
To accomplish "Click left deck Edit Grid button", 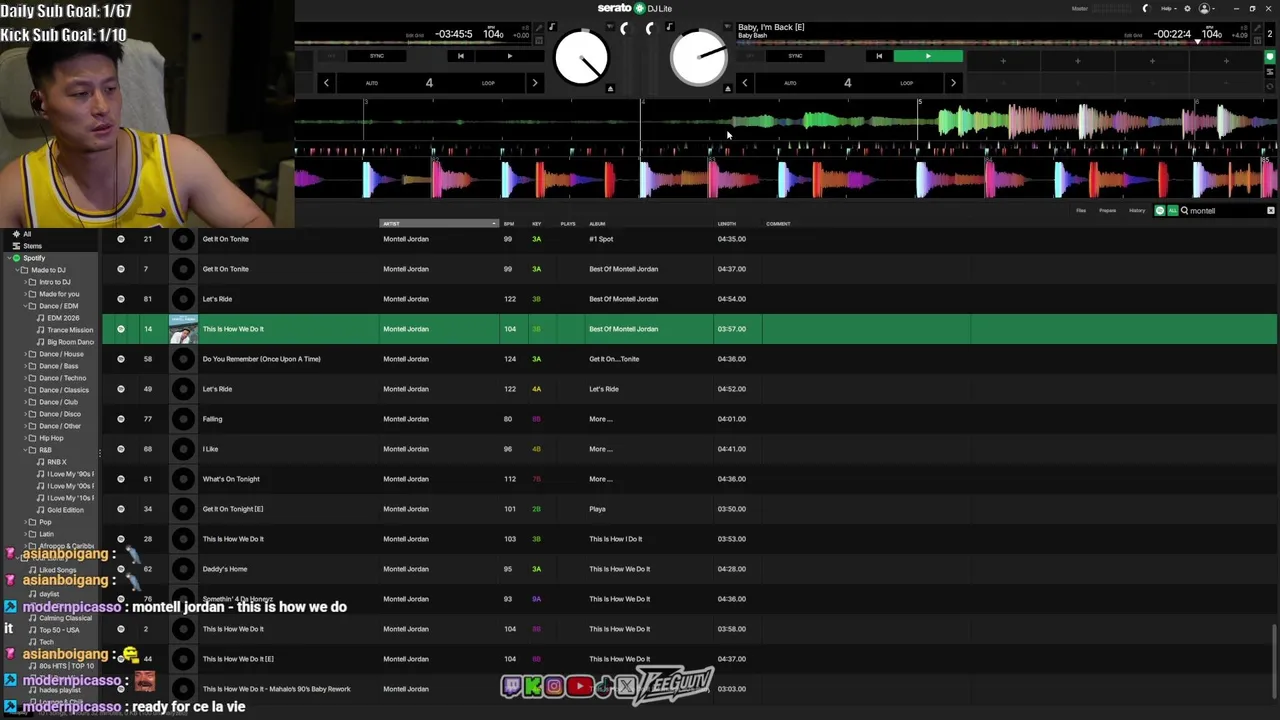I will pos(415,35).
